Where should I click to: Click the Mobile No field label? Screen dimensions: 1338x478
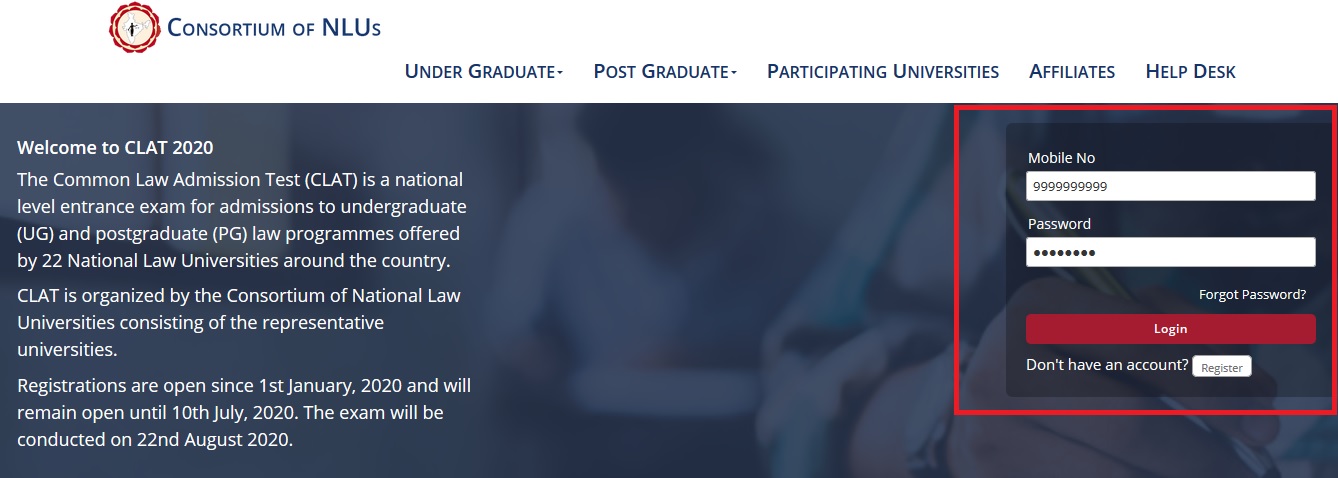[x=1061, y=158]
